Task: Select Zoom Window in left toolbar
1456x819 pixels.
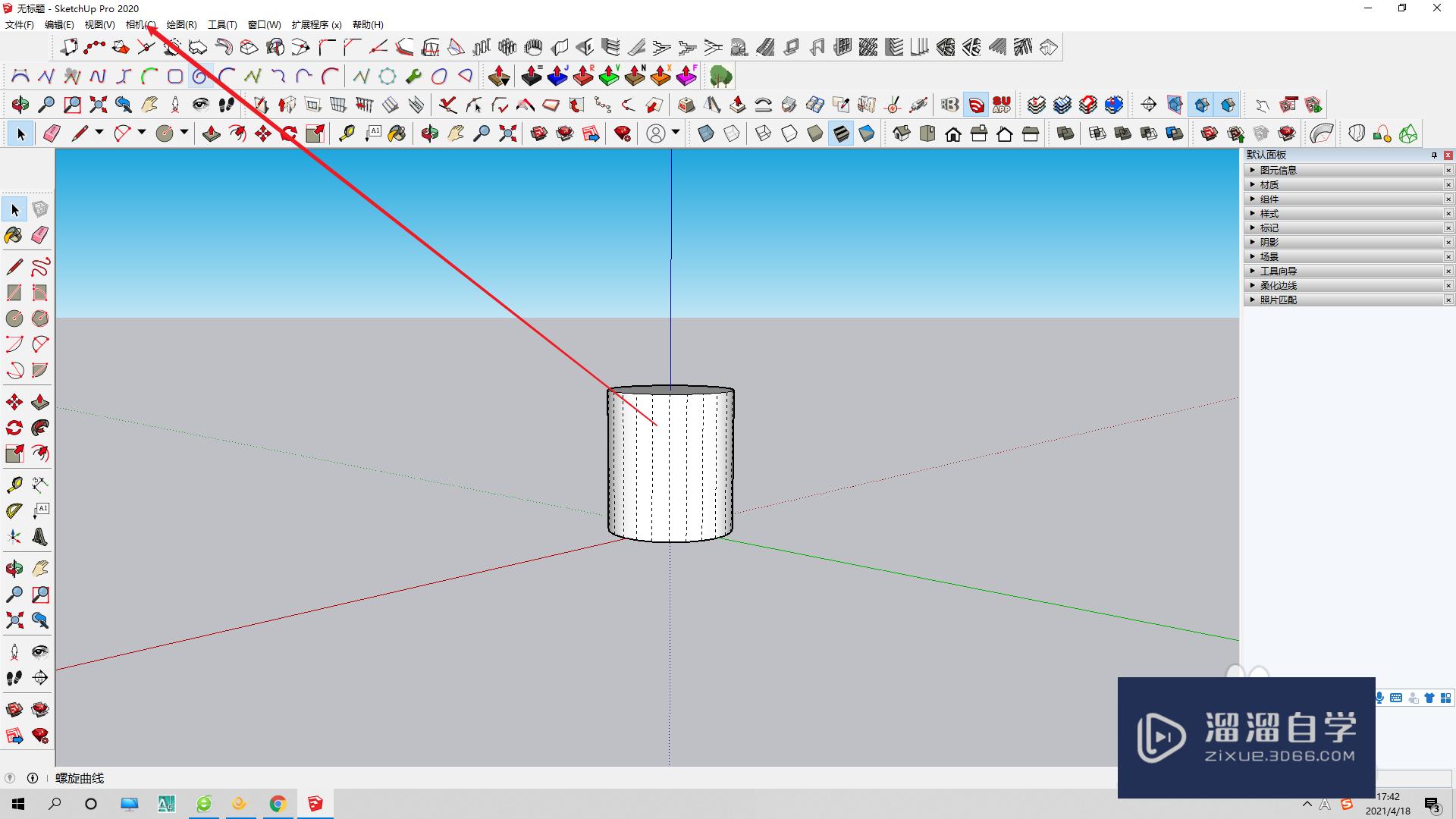Action: (x=40, y=595)
